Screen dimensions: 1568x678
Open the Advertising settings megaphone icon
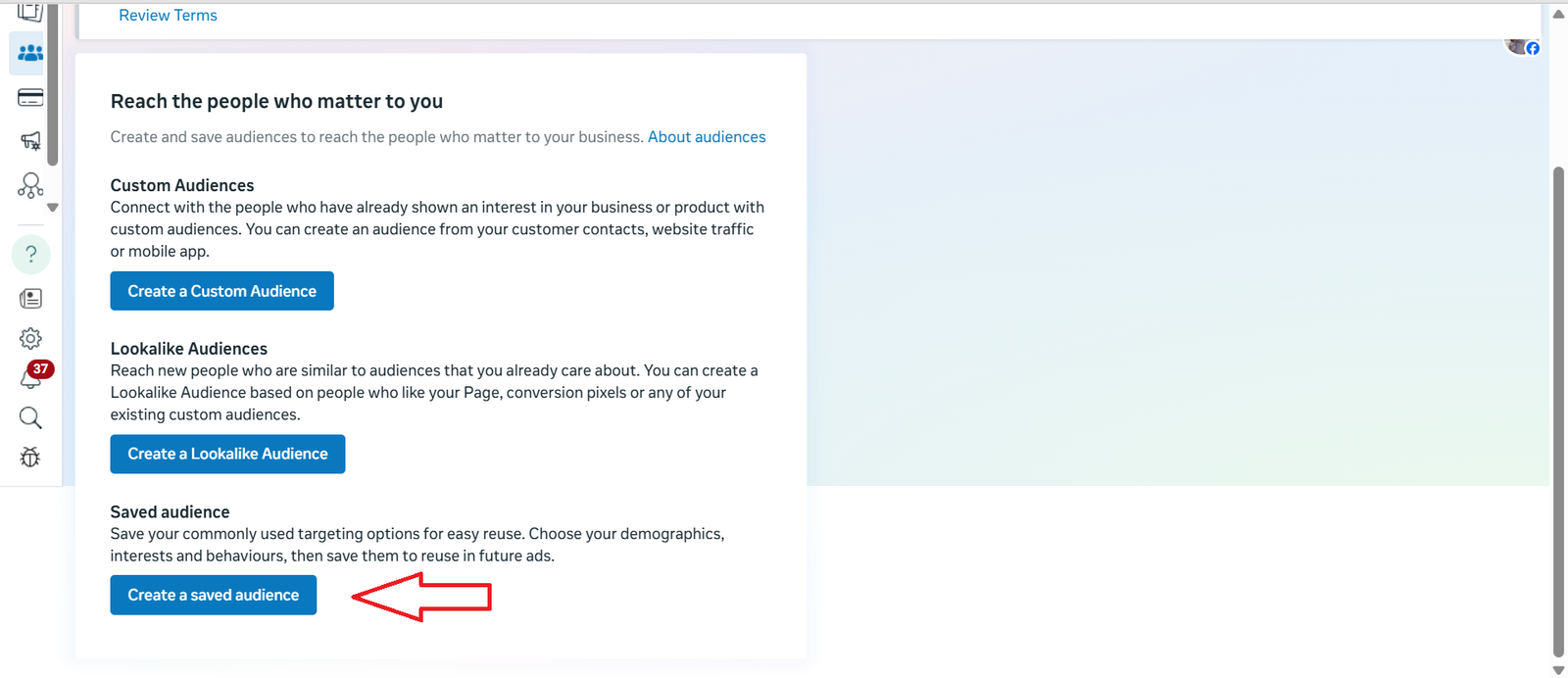(x=30, y=141)
